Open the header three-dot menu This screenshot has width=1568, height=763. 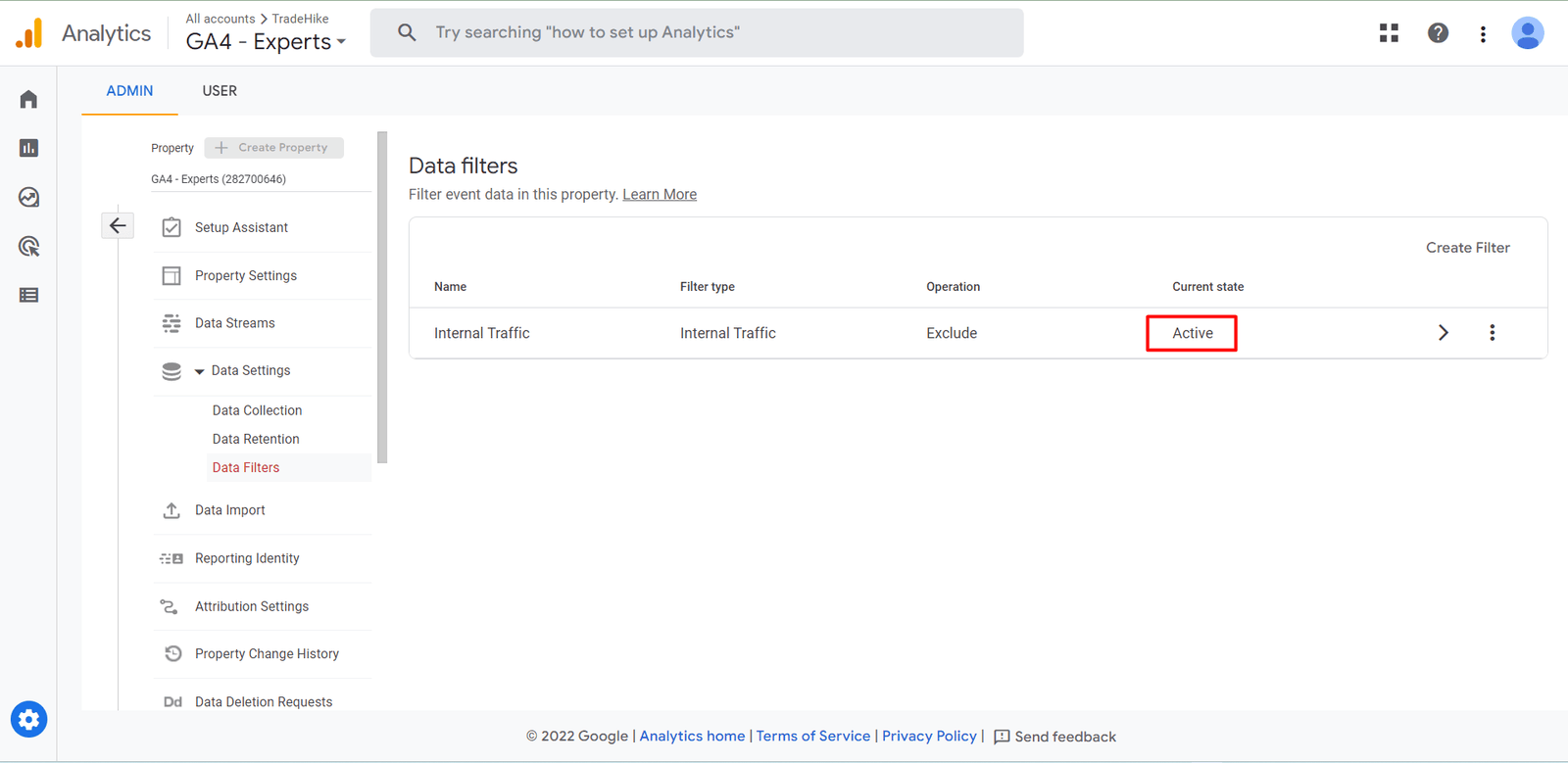click(1483, 34)
